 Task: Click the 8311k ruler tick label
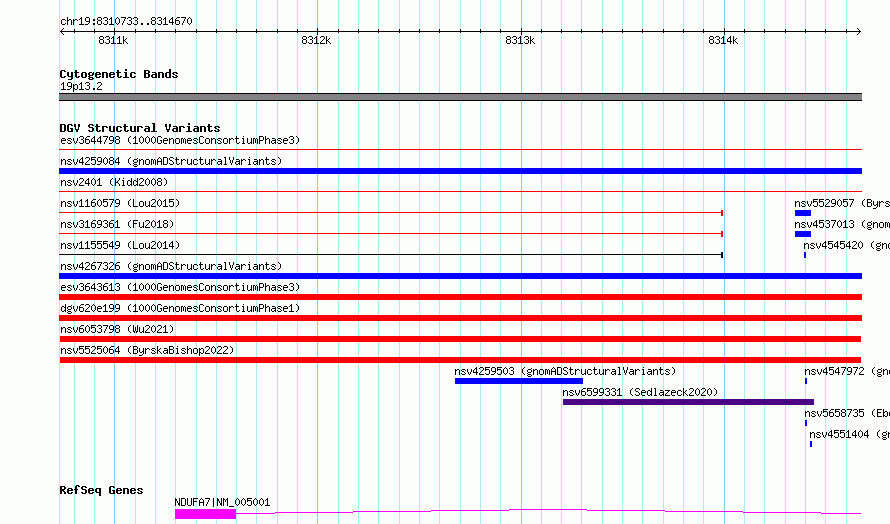click(x=113, y=40)
